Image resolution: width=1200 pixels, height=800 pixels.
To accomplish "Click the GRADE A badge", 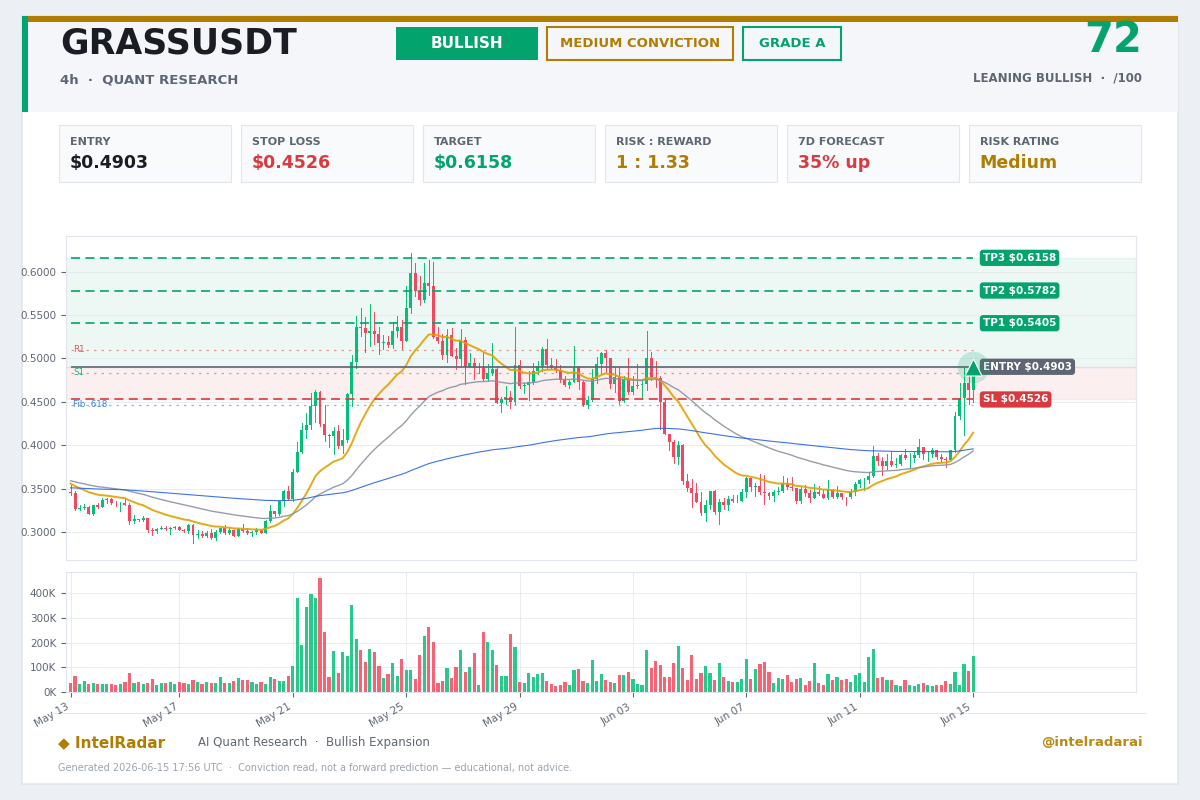I will (x=792, y=43).
